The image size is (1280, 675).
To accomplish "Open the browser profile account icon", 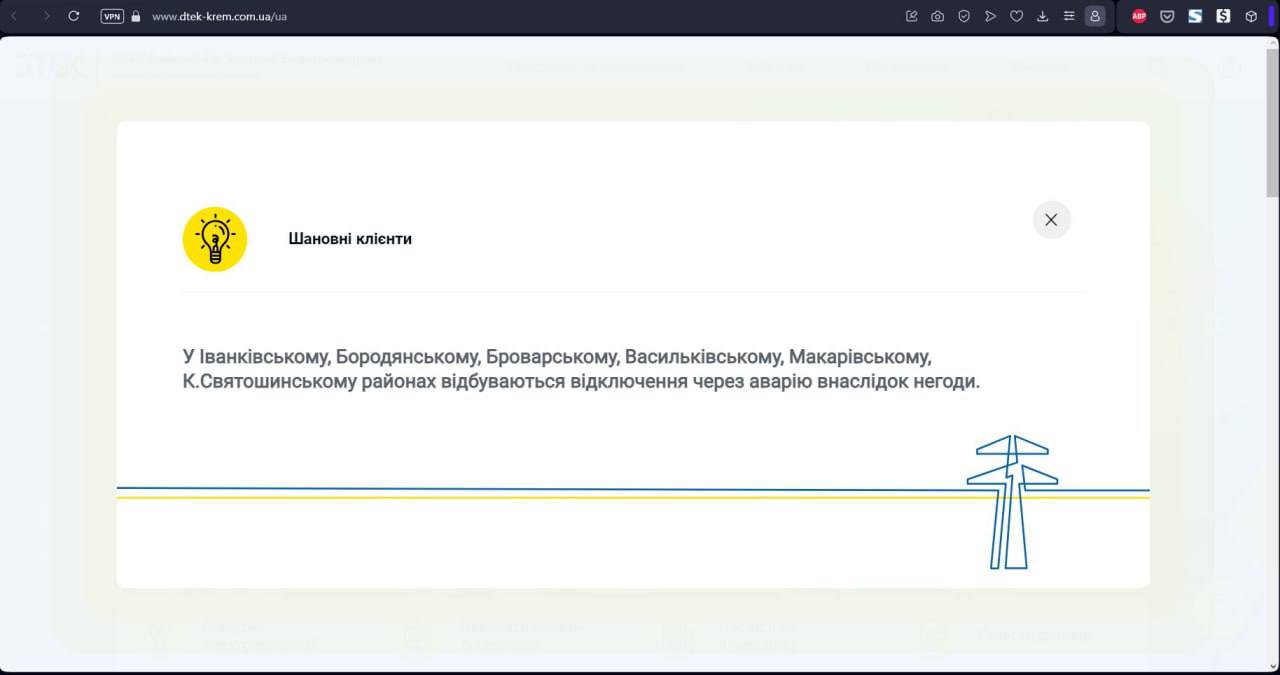I will pyautogui.click(x=1095, y=16).
